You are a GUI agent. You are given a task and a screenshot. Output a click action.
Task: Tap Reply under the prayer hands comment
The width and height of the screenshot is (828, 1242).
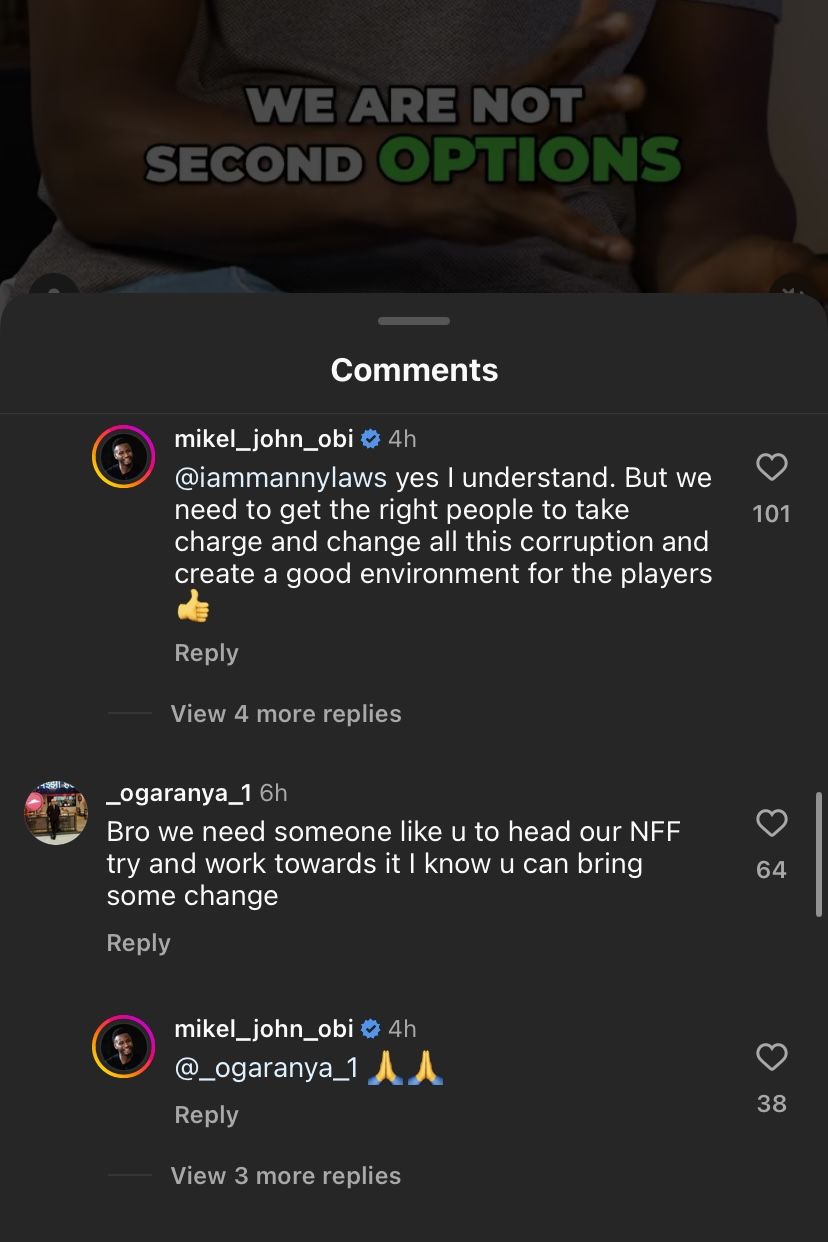[206, 1114]
